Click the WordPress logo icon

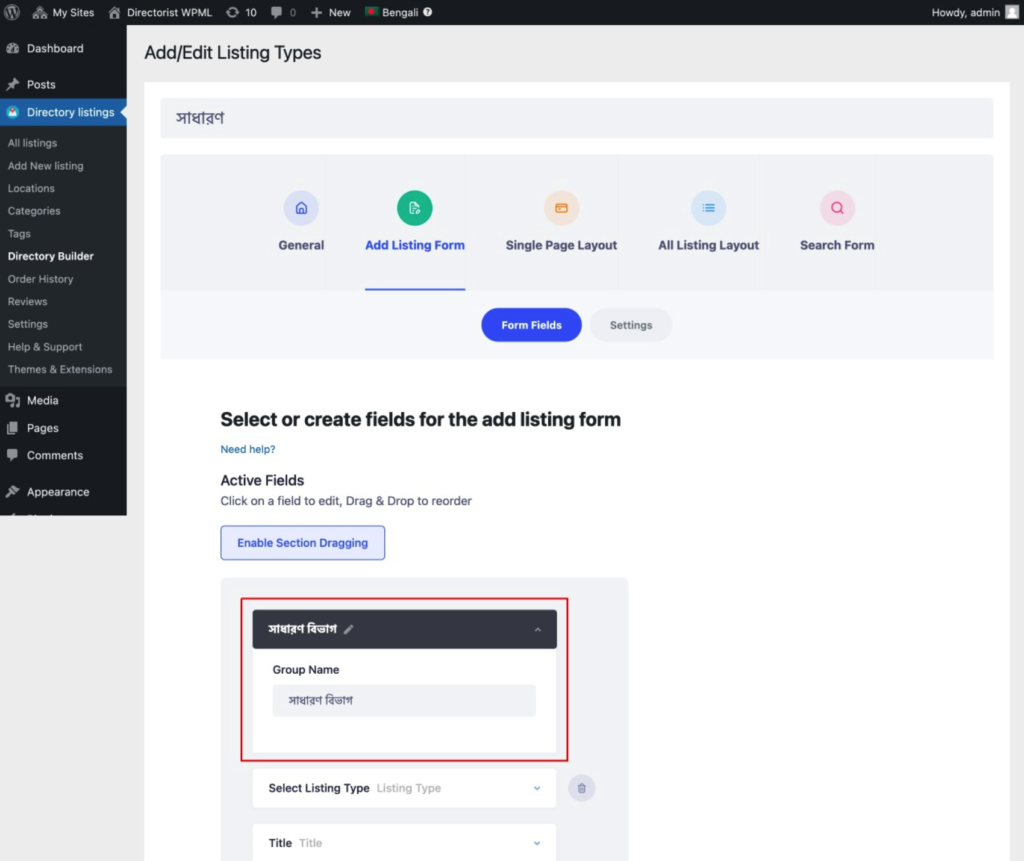pos(12,12)
